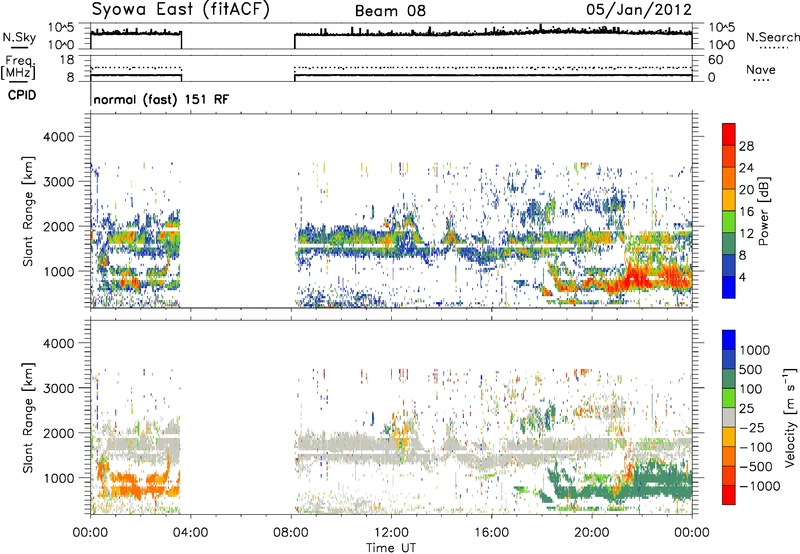
Task: Click the 'Syowa East (fitACF)' title
Action: (x=181, y=9)
